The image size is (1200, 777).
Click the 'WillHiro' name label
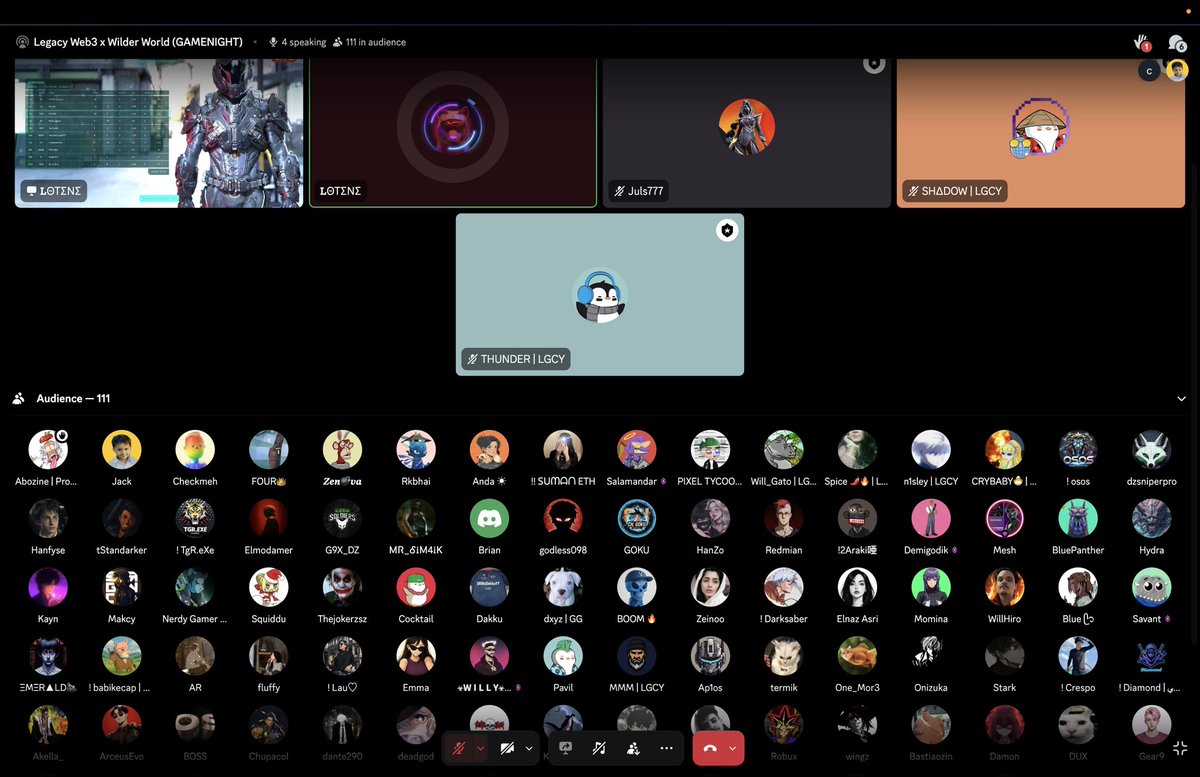[x=1004, y=619]
